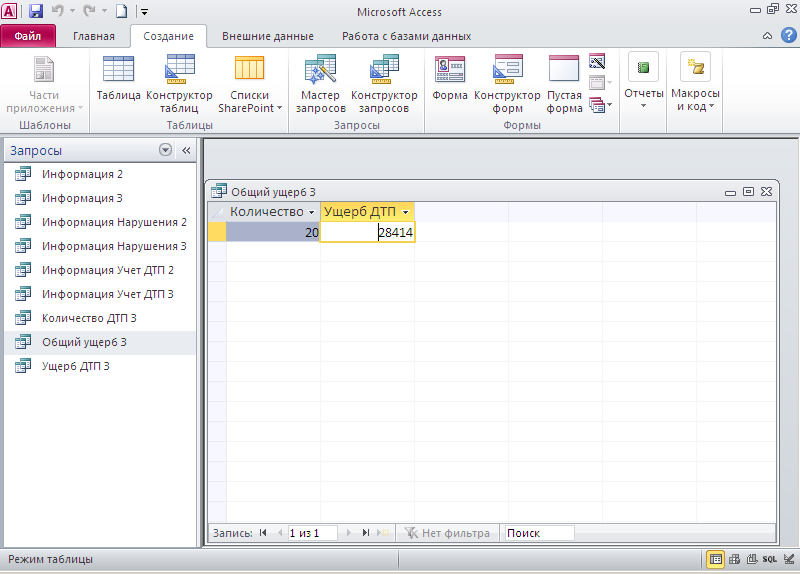
Task: Start the Мастер запросов wizard
Action: [320, 84]
